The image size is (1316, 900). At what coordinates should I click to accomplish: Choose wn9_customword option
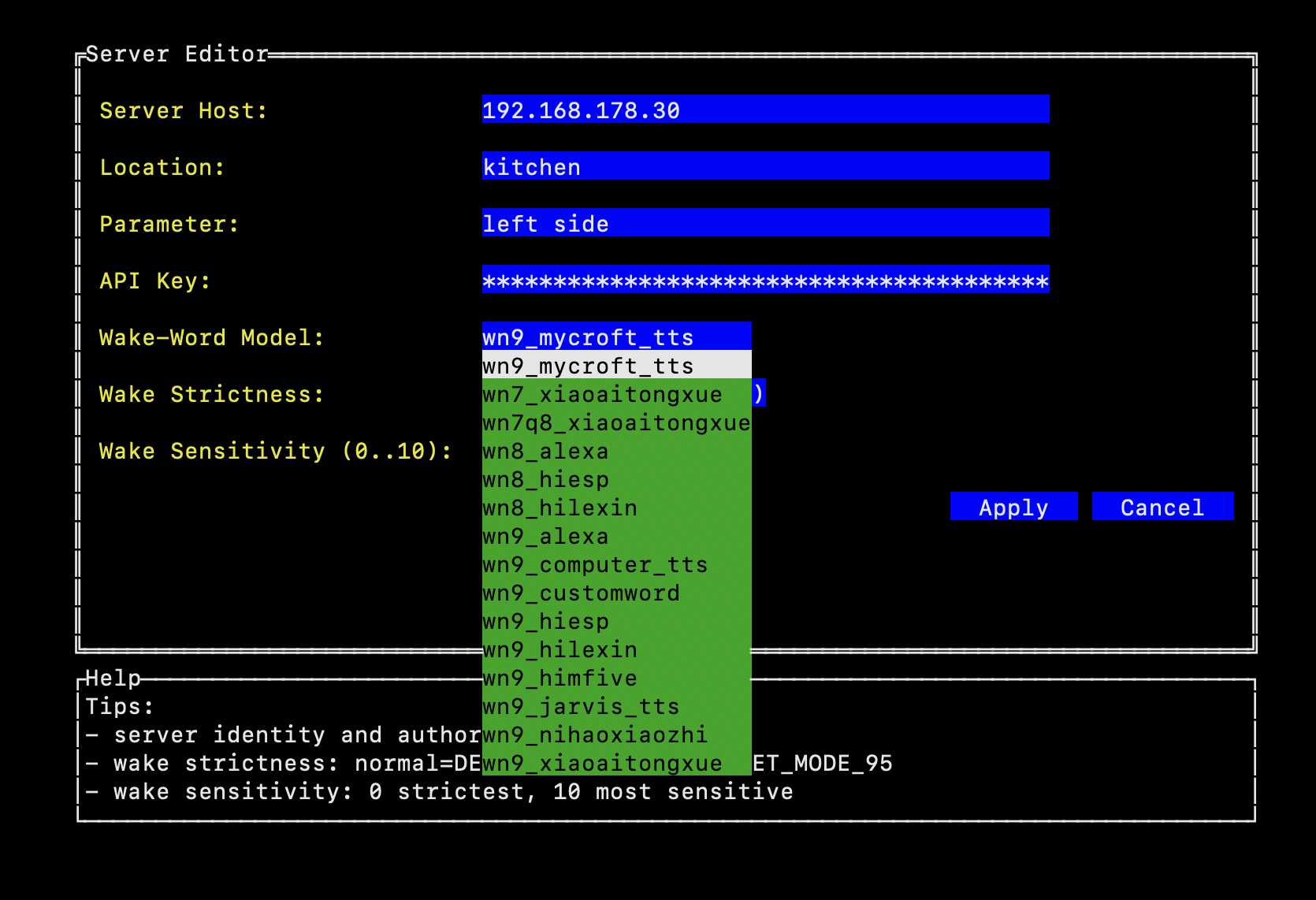[x=615, y=593]
